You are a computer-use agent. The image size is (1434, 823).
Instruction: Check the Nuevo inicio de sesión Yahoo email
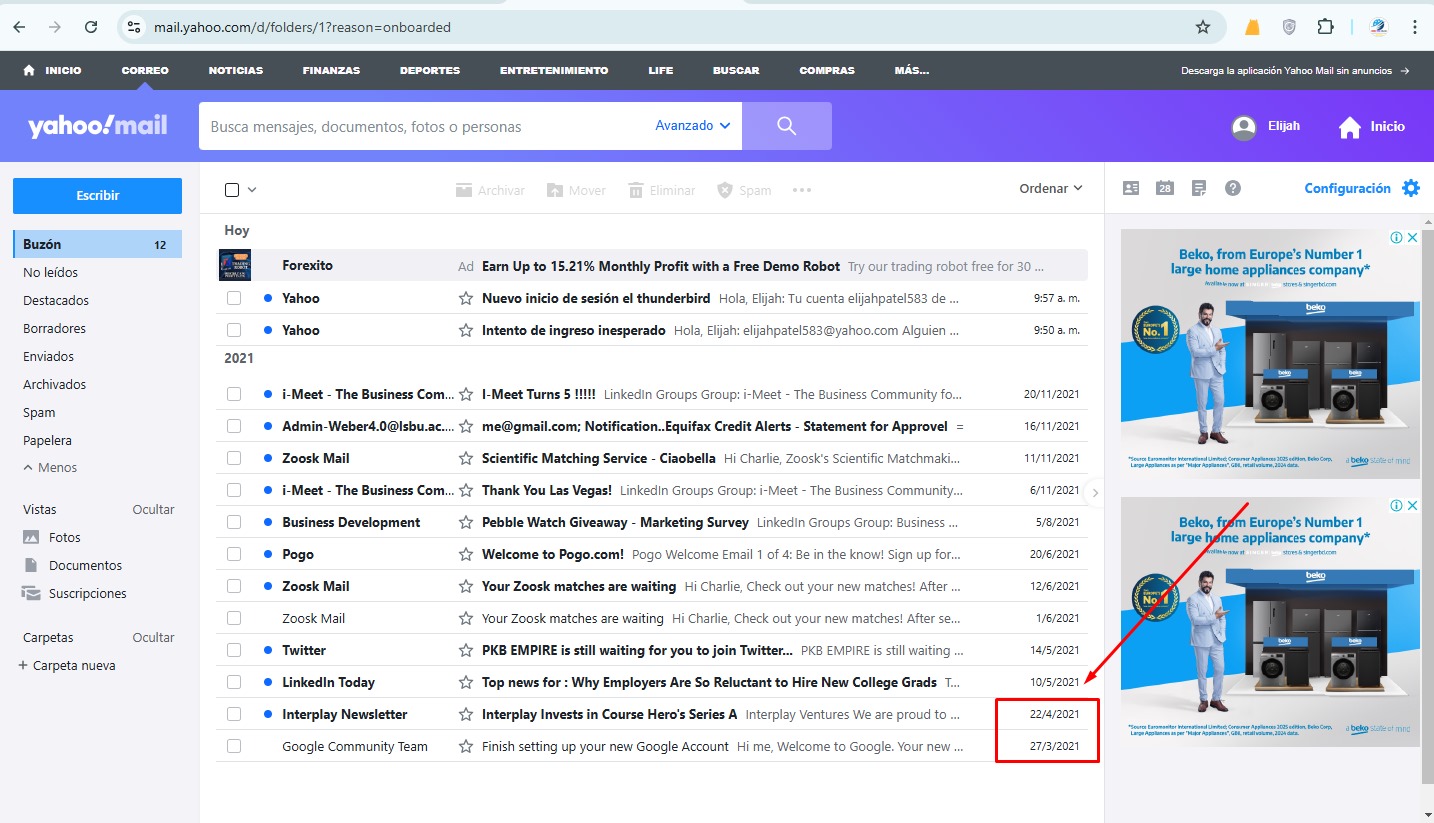coord(234,298)
